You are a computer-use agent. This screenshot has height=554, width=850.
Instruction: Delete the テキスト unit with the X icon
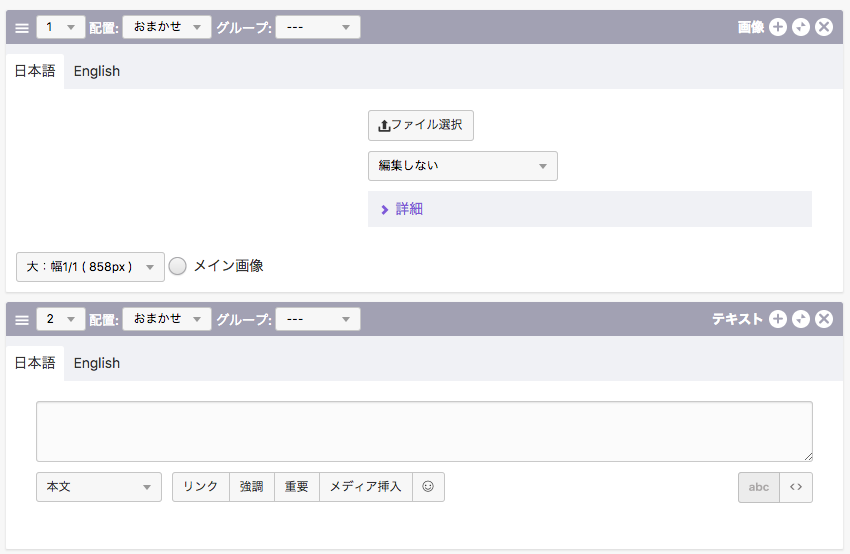(824, 319)
